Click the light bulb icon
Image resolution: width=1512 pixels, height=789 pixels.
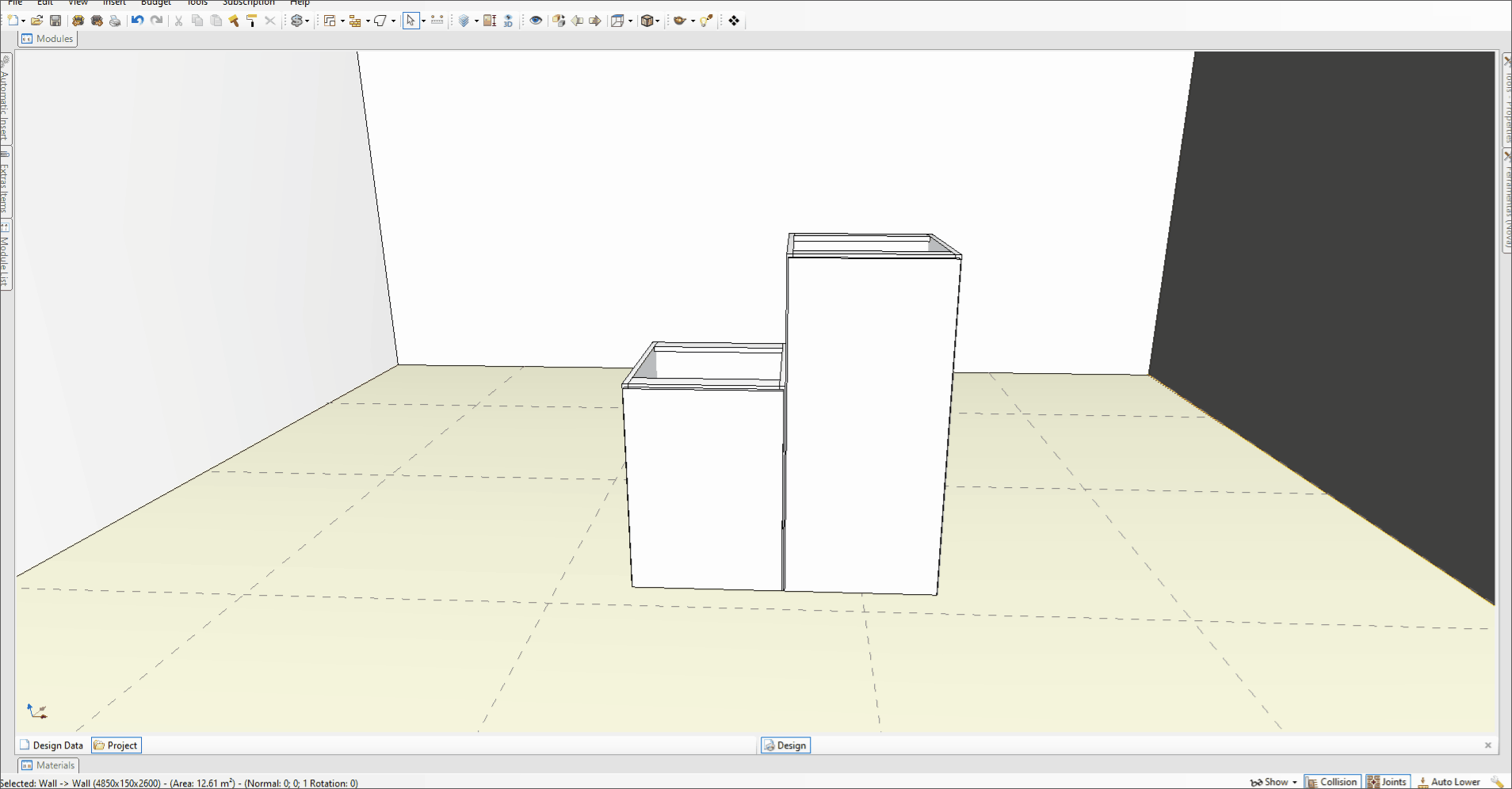tap(706, 21)
